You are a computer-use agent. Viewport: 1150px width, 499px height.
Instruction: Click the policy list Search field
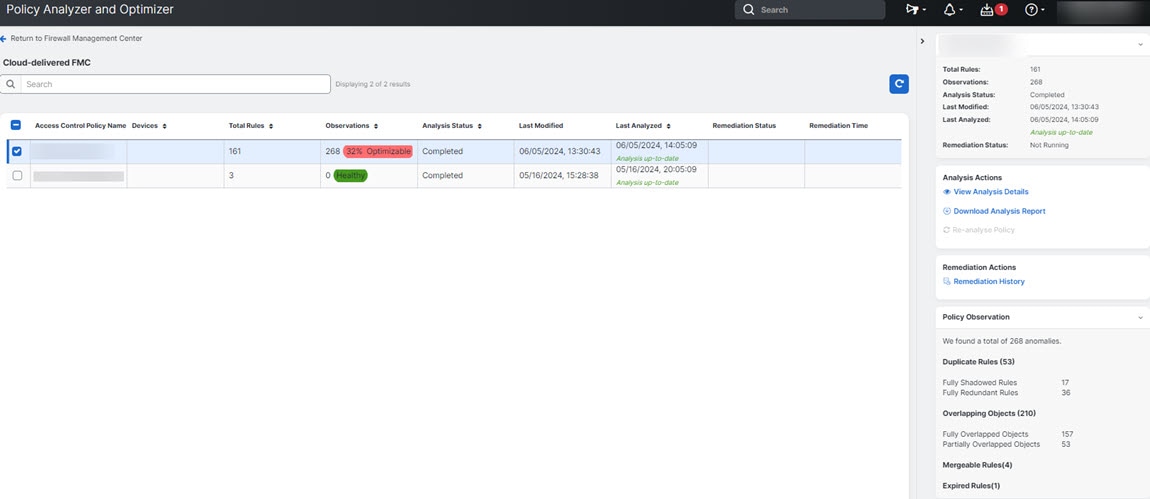166,84
